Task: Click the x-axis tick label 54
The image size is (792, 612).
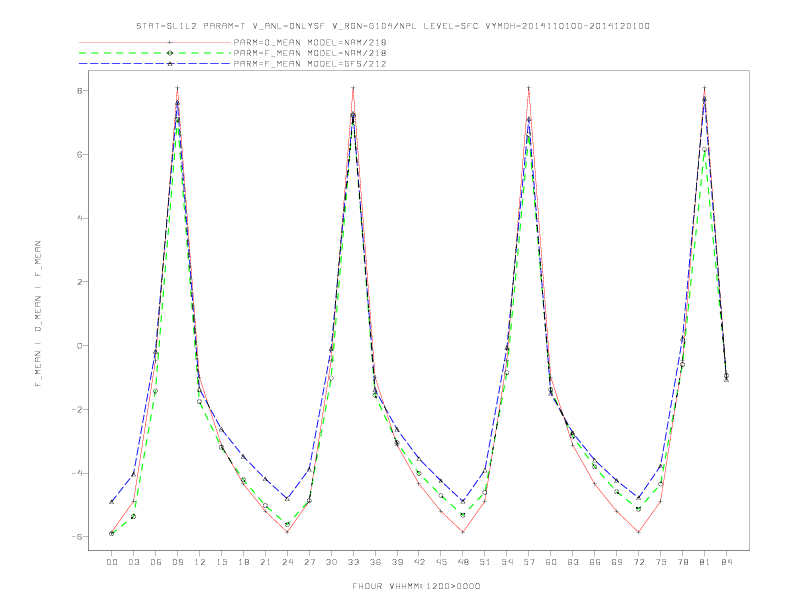Action: 507,562
